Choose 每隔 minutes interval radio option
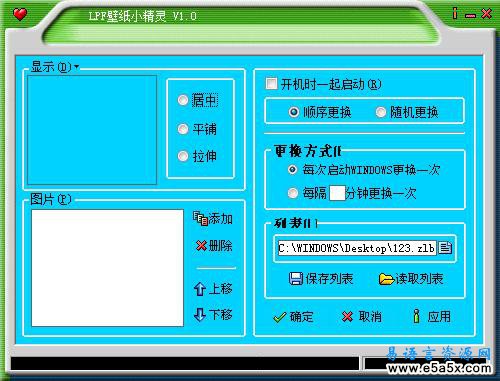The height and width of the screenshot is (381, 500). [x=293, y=193]
